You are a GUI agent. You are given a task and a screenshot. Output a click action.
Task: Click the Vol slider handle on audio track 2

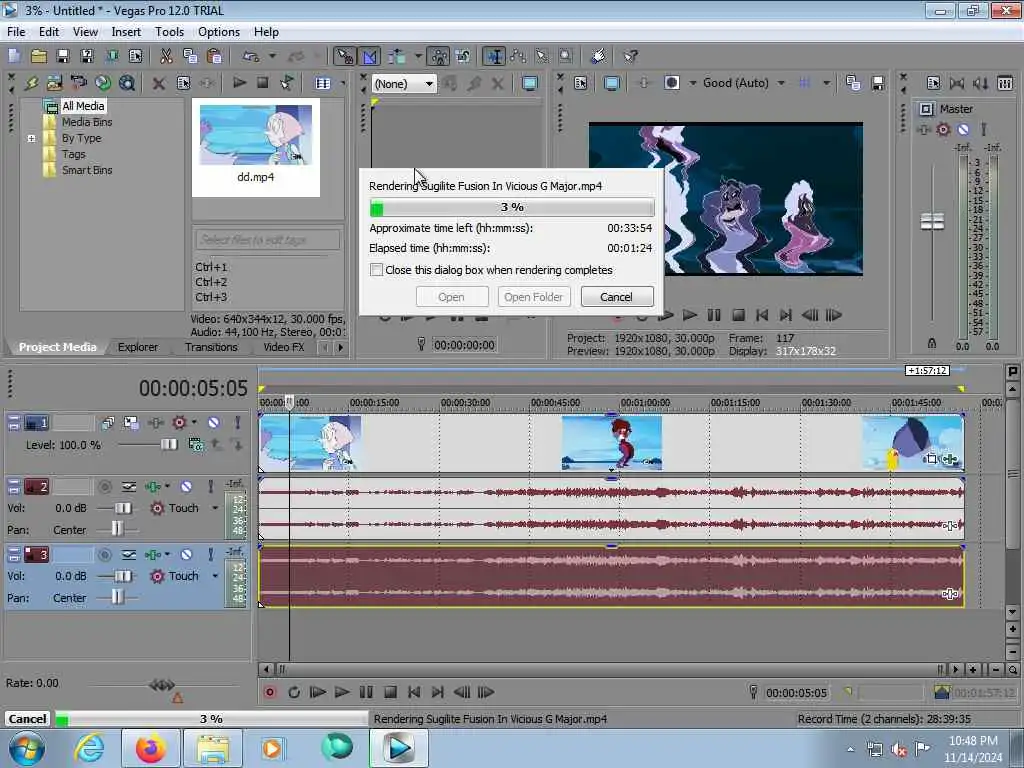tap(122, 508)
